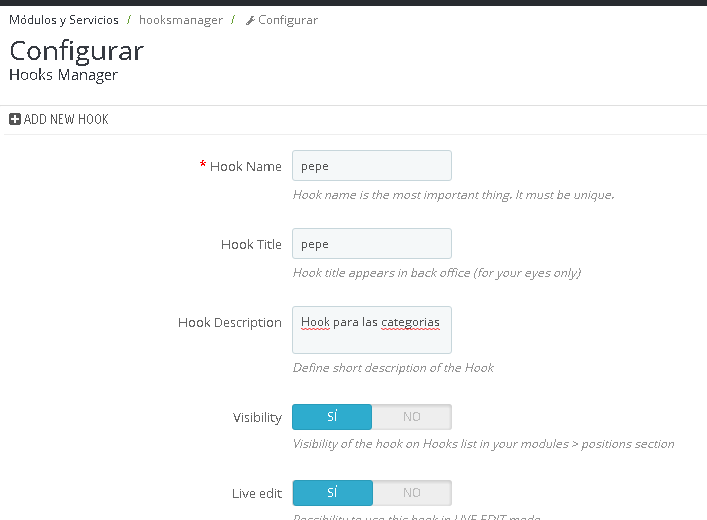The image size is (707, 520).
Task: Click the Configurar page heading
Action: click(x=77, y=51)
